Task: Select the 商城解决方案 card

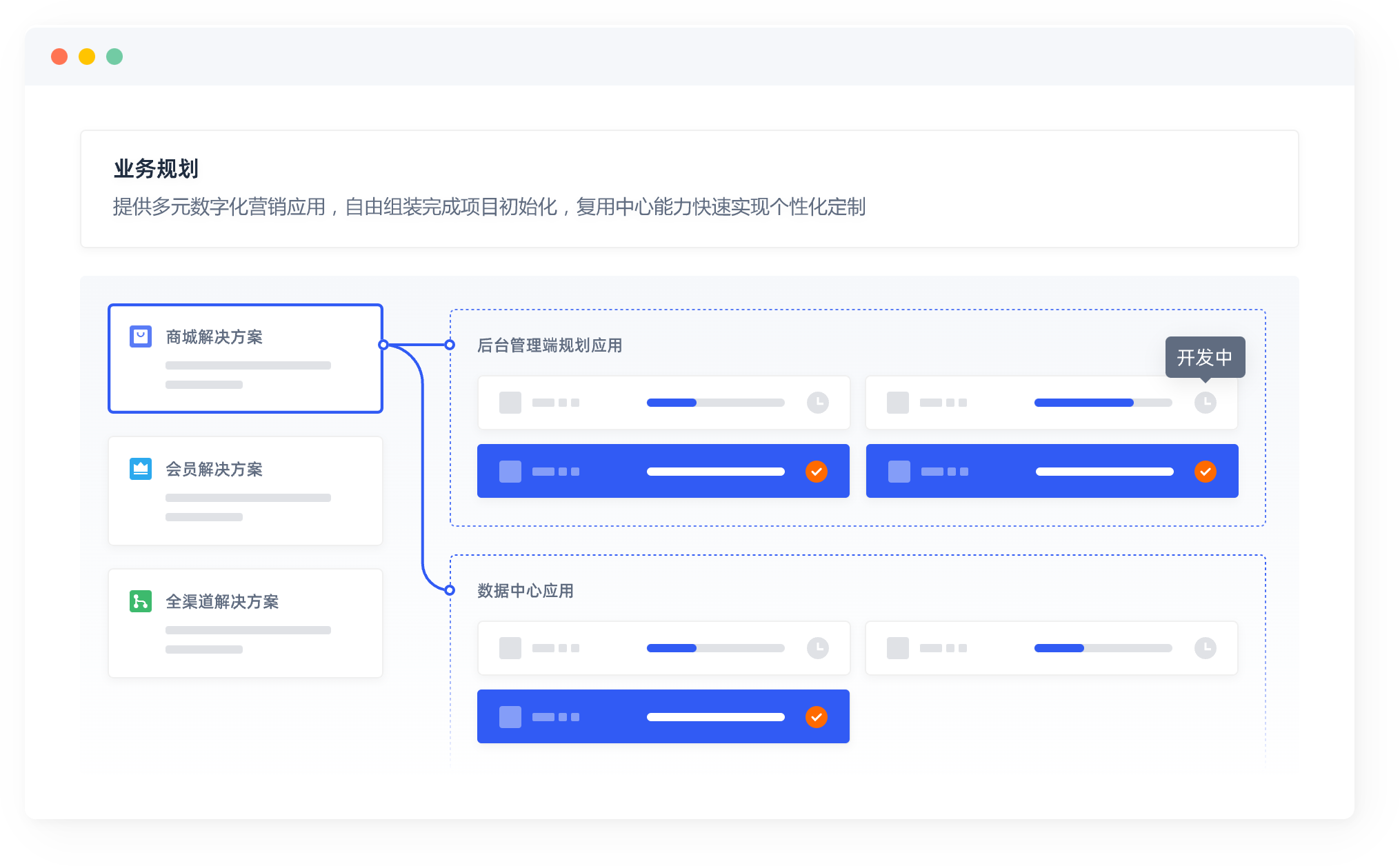Action: [x=246, y=359]
